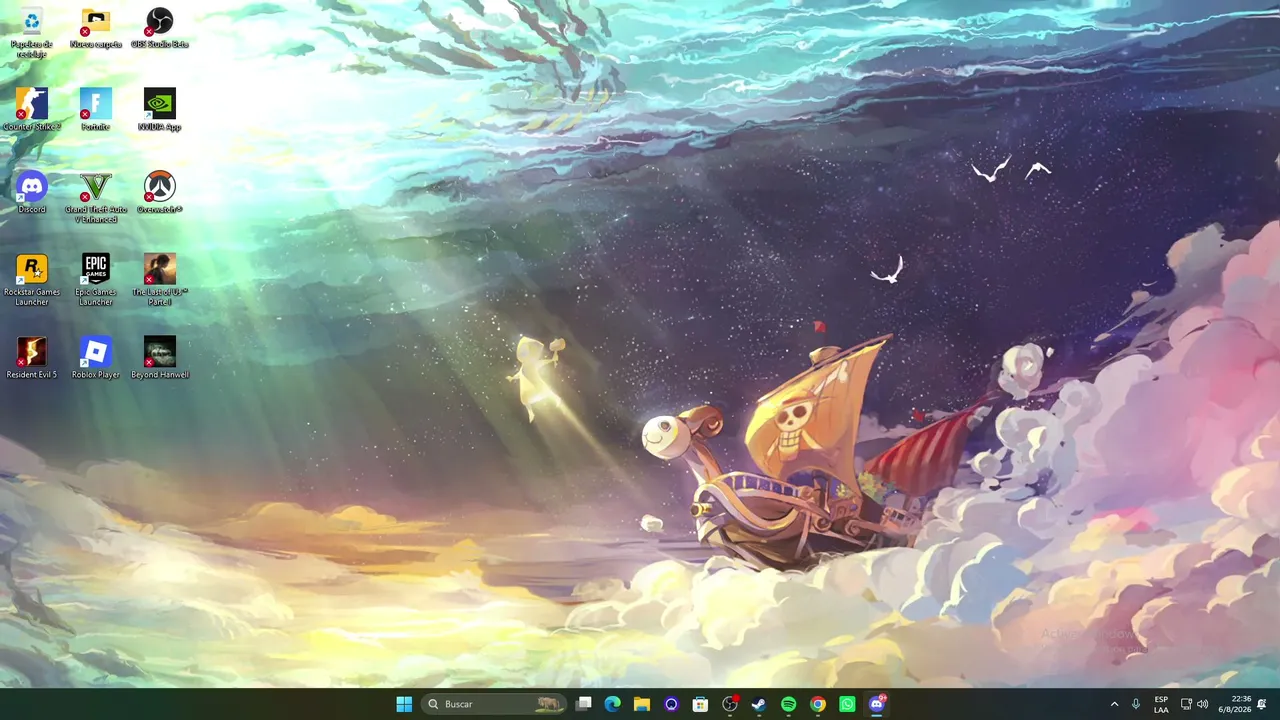The image size is (1280, 720).
Task: Select The Last of Us Parte I icon
Action: (160, 280)
